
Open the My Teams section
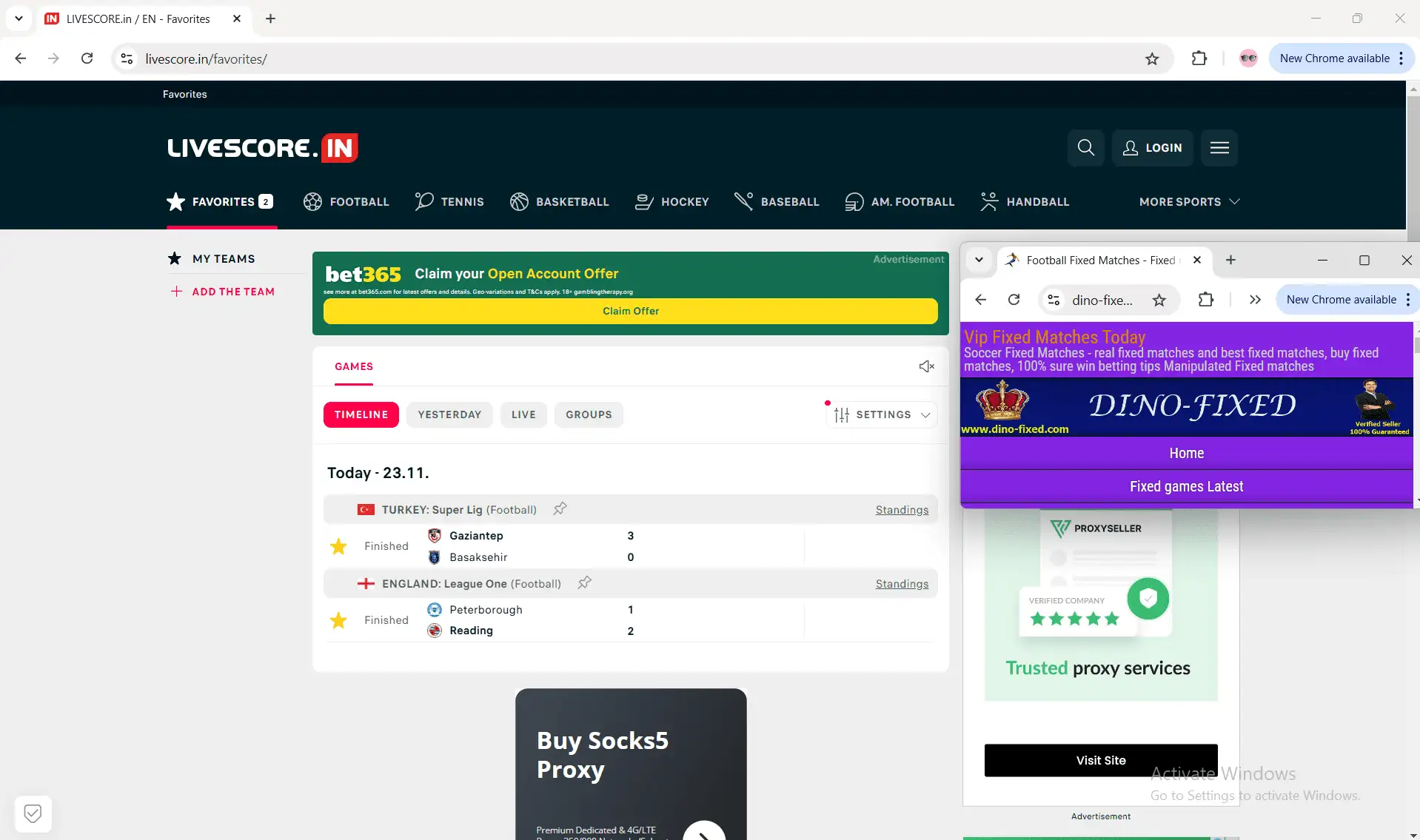coord(212,258)
